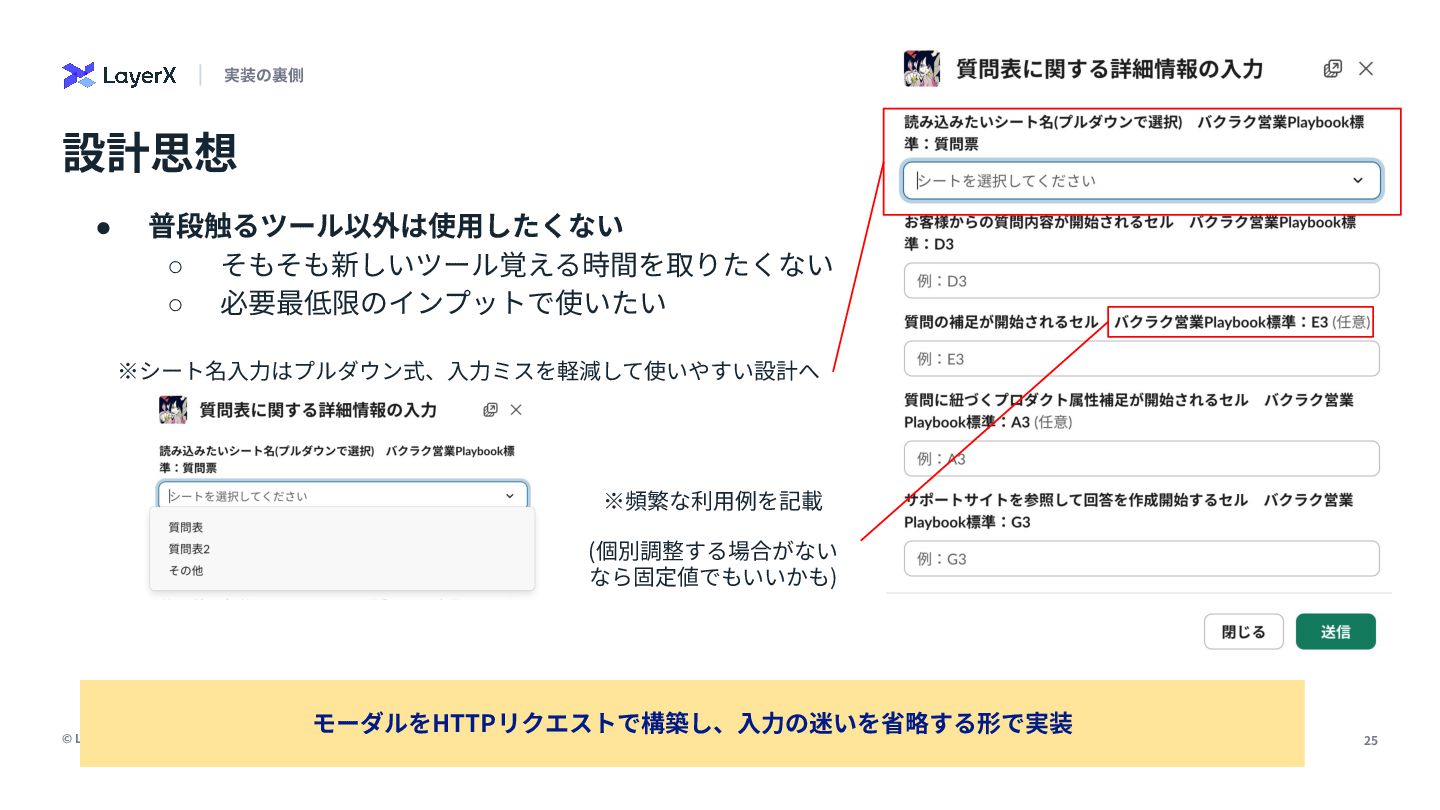The height and width of the screenshot is (810, 1440).
Task: Click the 例：A3 input field
Action: click(1142, 459)
